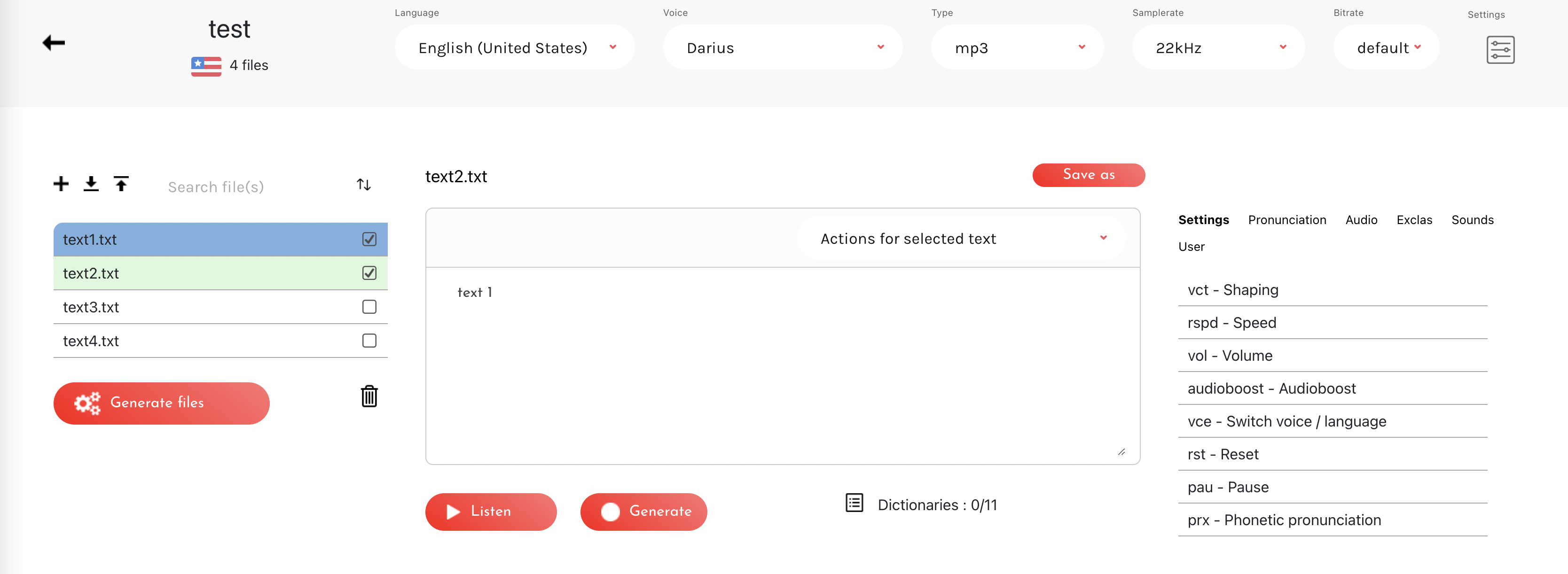This screenshot has height=574, width=1568.
Task: Insert vol - Volume tag
Action: pyautogui.click(x=1333, y=356)
